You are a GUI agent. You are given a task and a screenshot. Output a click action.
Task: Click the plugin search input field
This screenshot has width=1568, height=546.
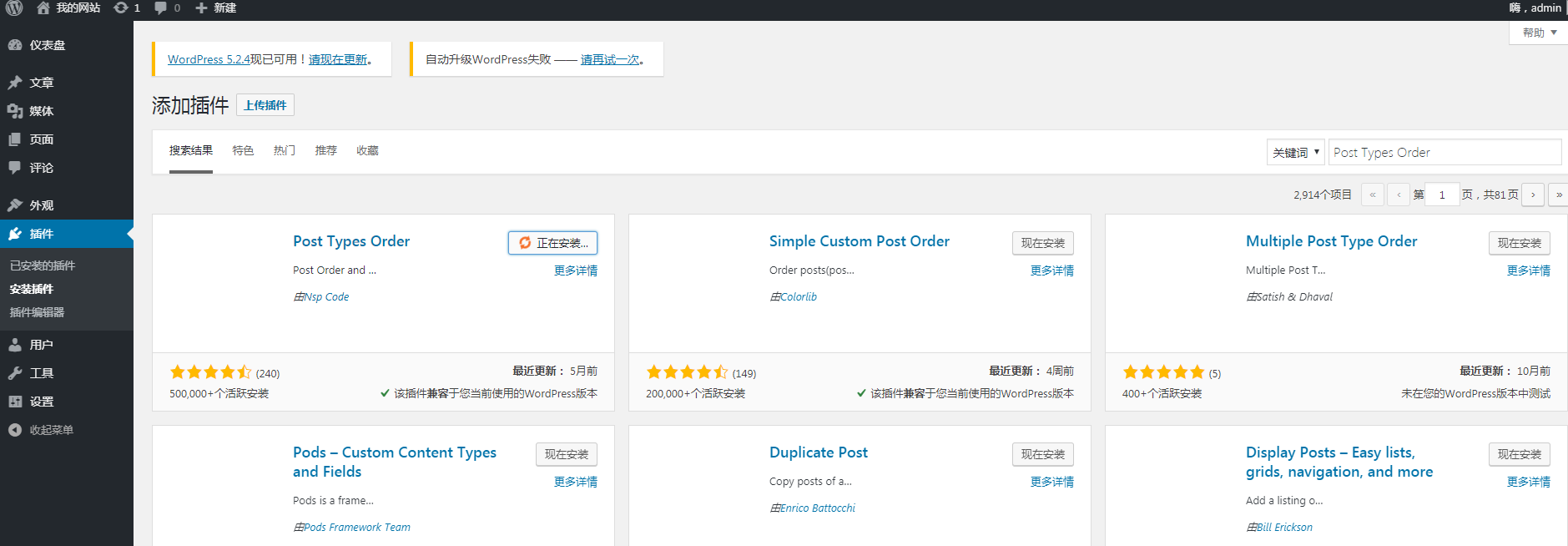[x=1444, y=153]
